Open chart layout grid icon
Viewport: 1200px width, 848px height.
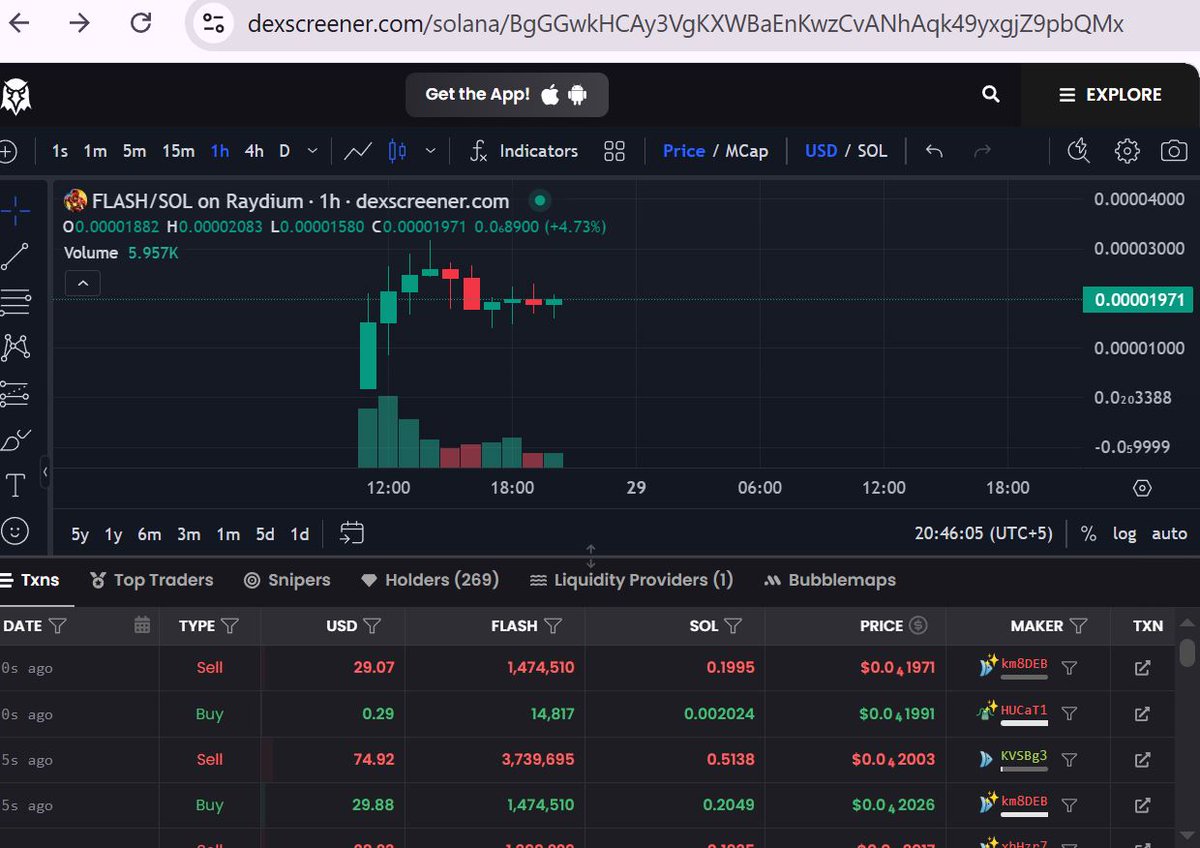tap(614, 151)
